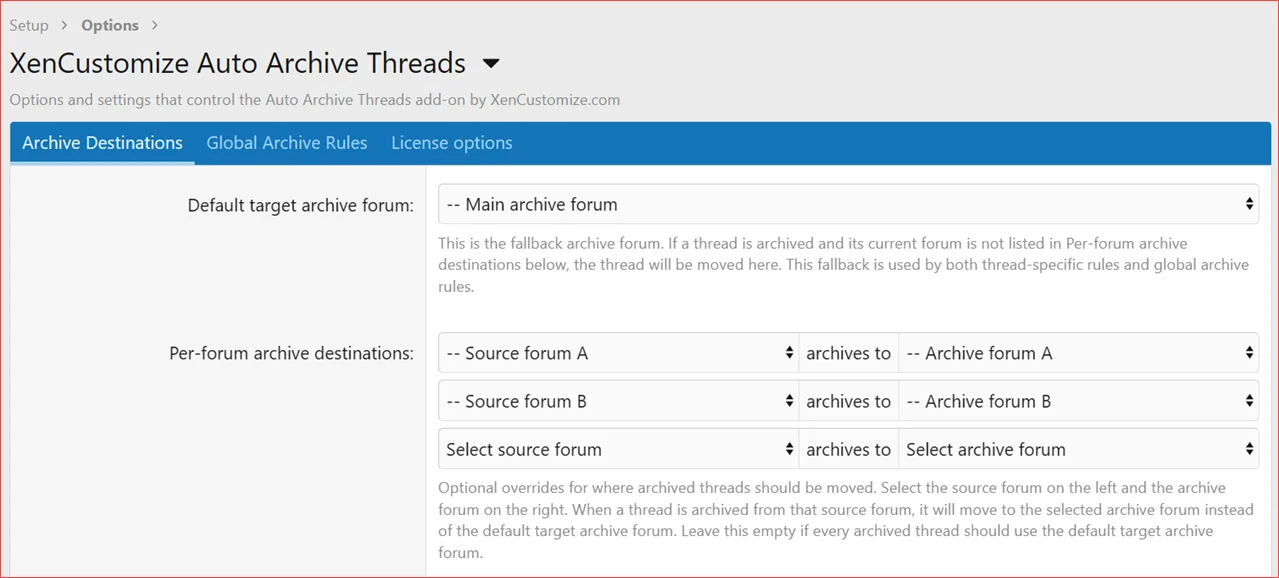1279x578 pixels.
Task: Open the Archive forum A dropdown
Action: click(1078, 353)
